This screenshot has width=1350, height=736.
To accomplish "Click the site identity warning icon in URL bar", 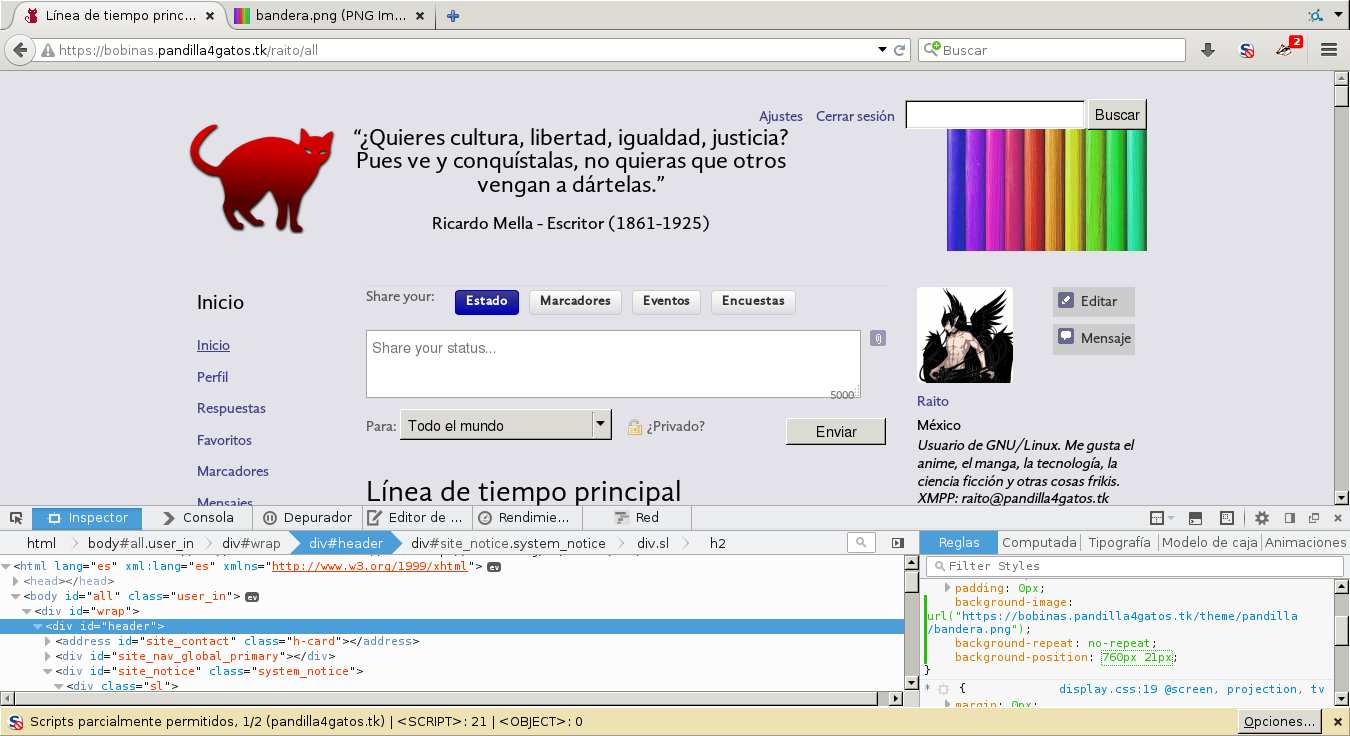I will click(x=47, y=50).
